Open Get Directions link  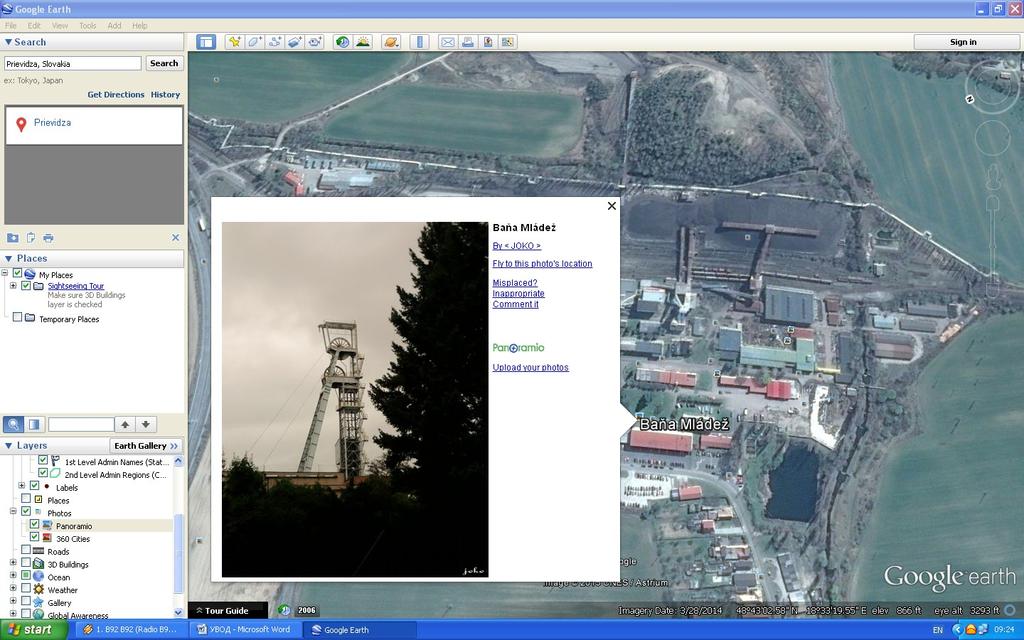coord(116,95)
